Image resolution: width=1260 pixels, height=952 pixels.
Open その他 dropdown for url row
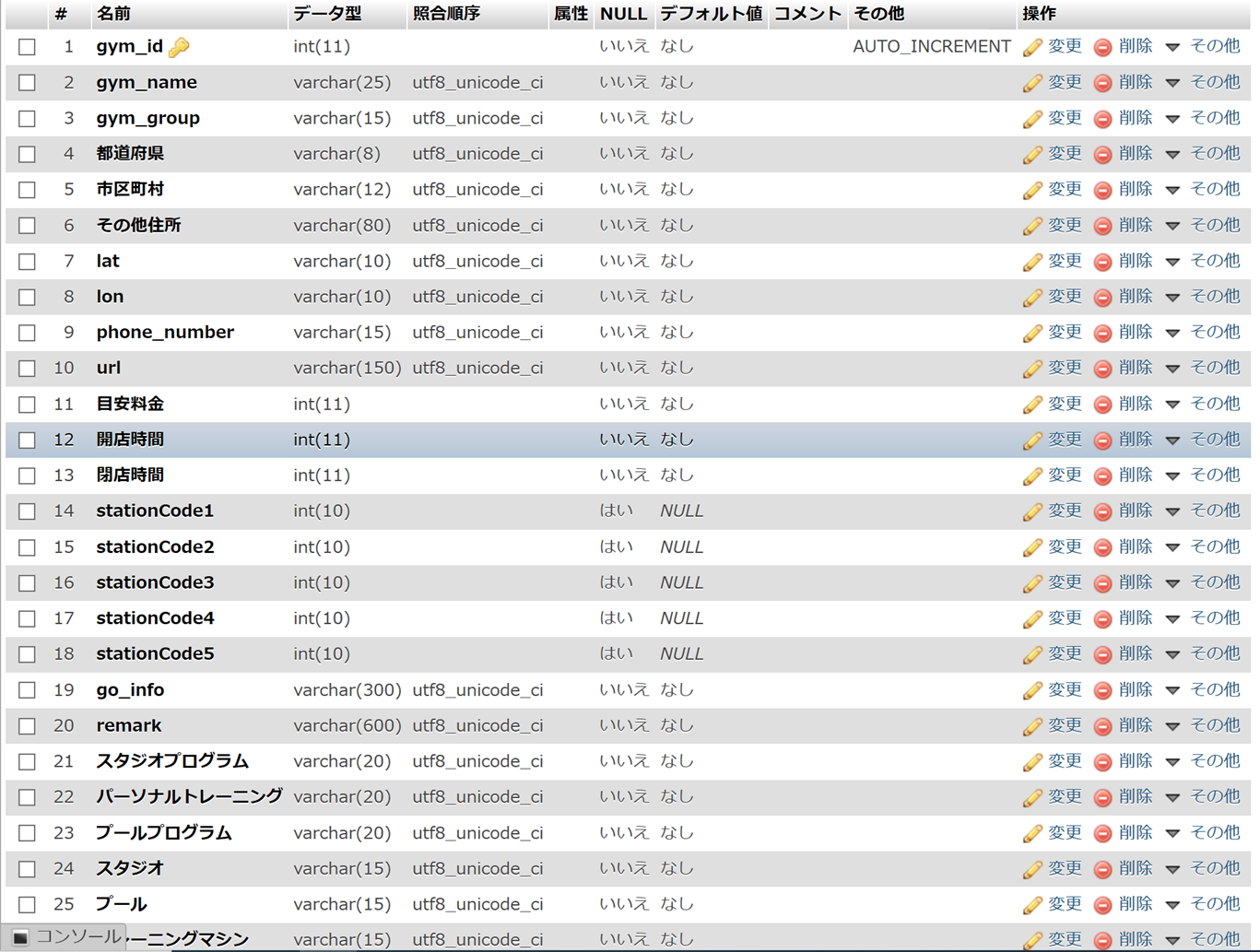pos(1203,368)
